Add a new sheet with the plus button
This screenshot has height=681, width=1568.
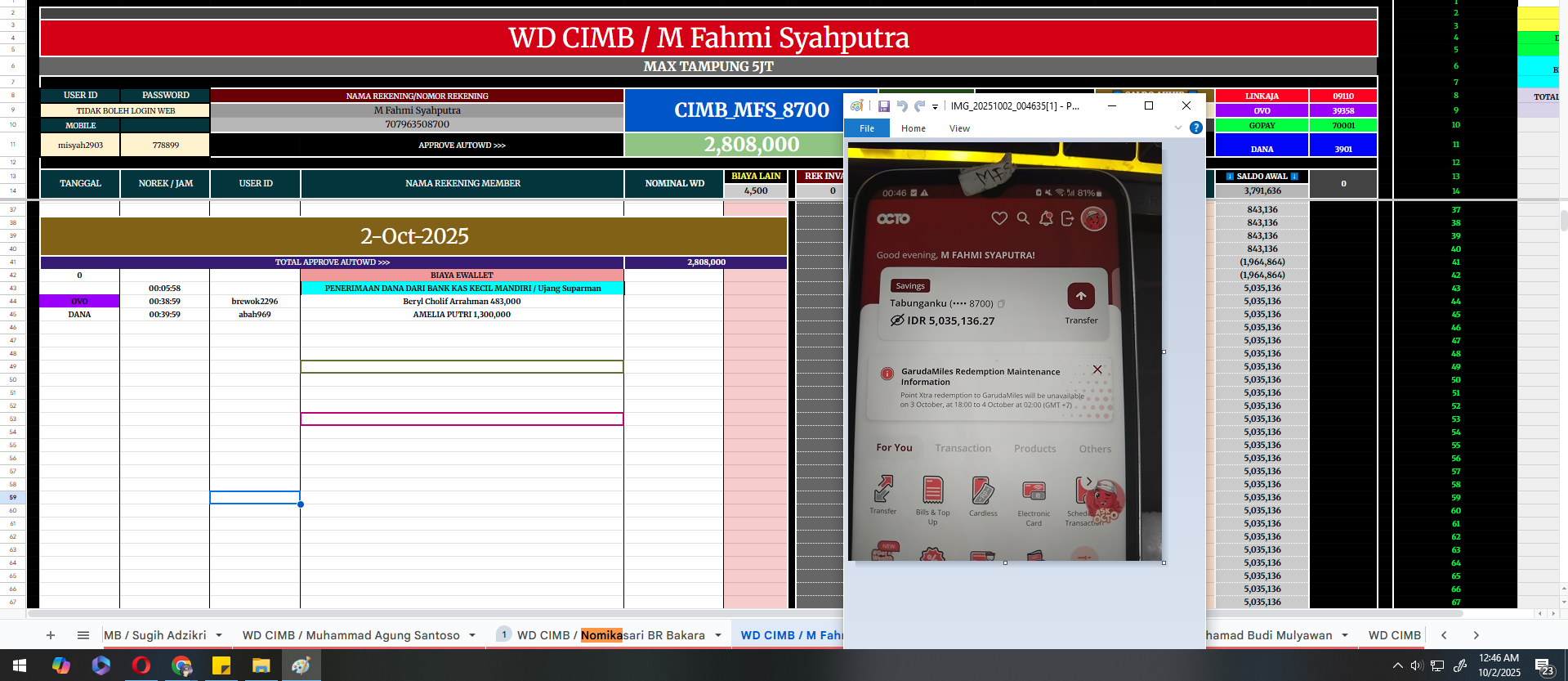[51, 635]
